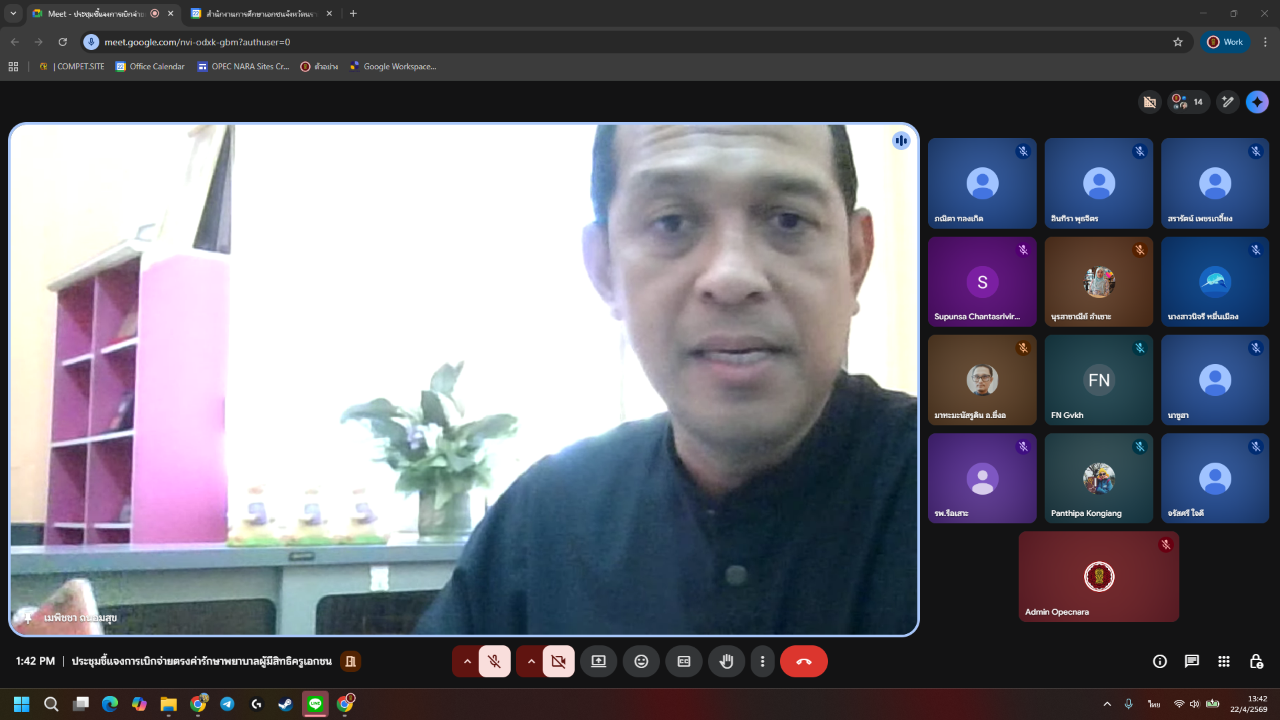The image size is (1280, 720).
Task: Open the Activities grid icon
Action: coord(1223,661)
